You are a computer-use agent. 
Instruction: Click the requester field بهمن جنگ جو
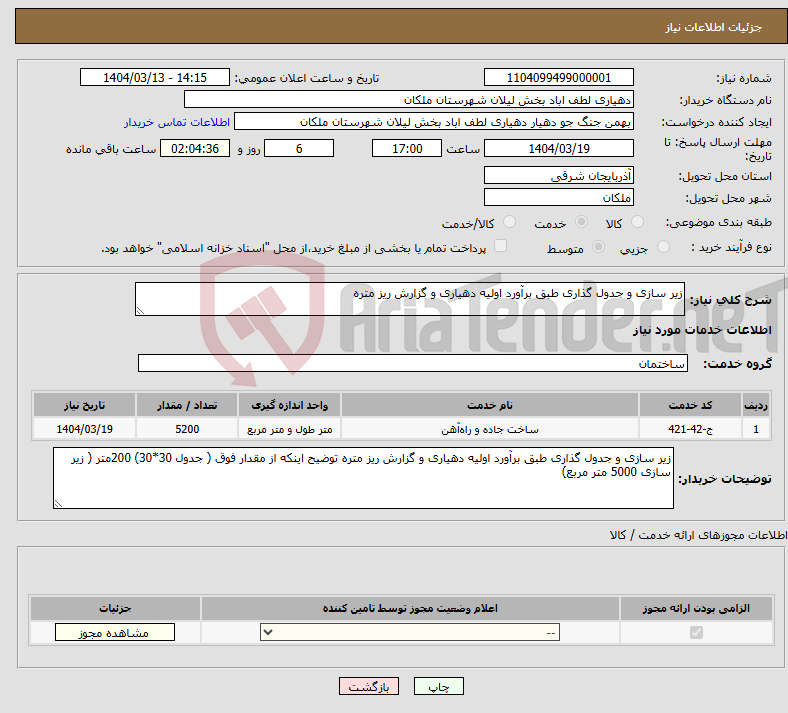tap(434, 122)
